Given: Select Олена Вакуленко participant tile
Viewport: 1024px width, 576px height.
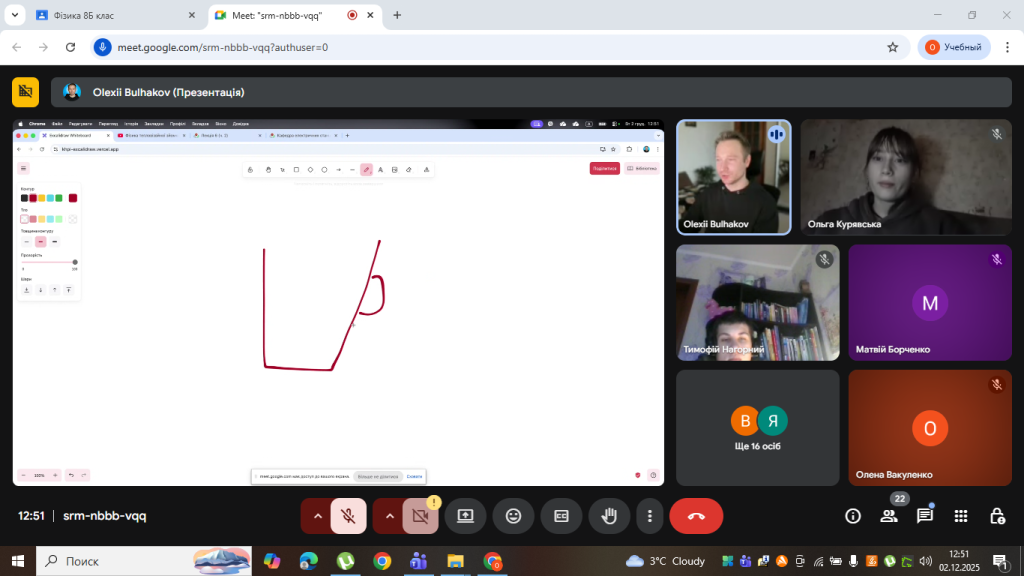Looking at the screenshot, I should point(930,428).
